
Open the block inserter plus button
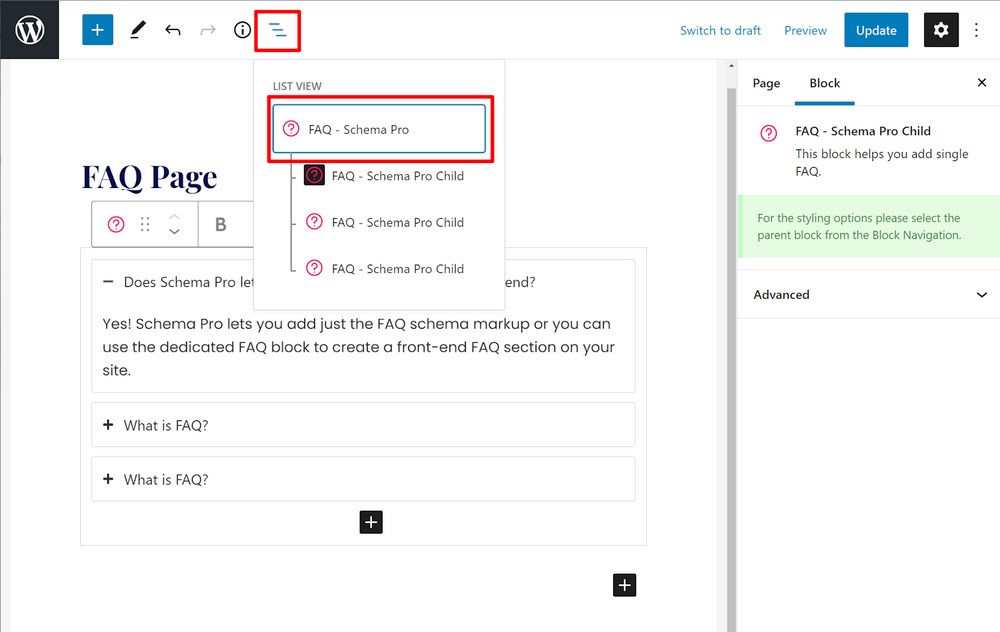pos(98,30)
